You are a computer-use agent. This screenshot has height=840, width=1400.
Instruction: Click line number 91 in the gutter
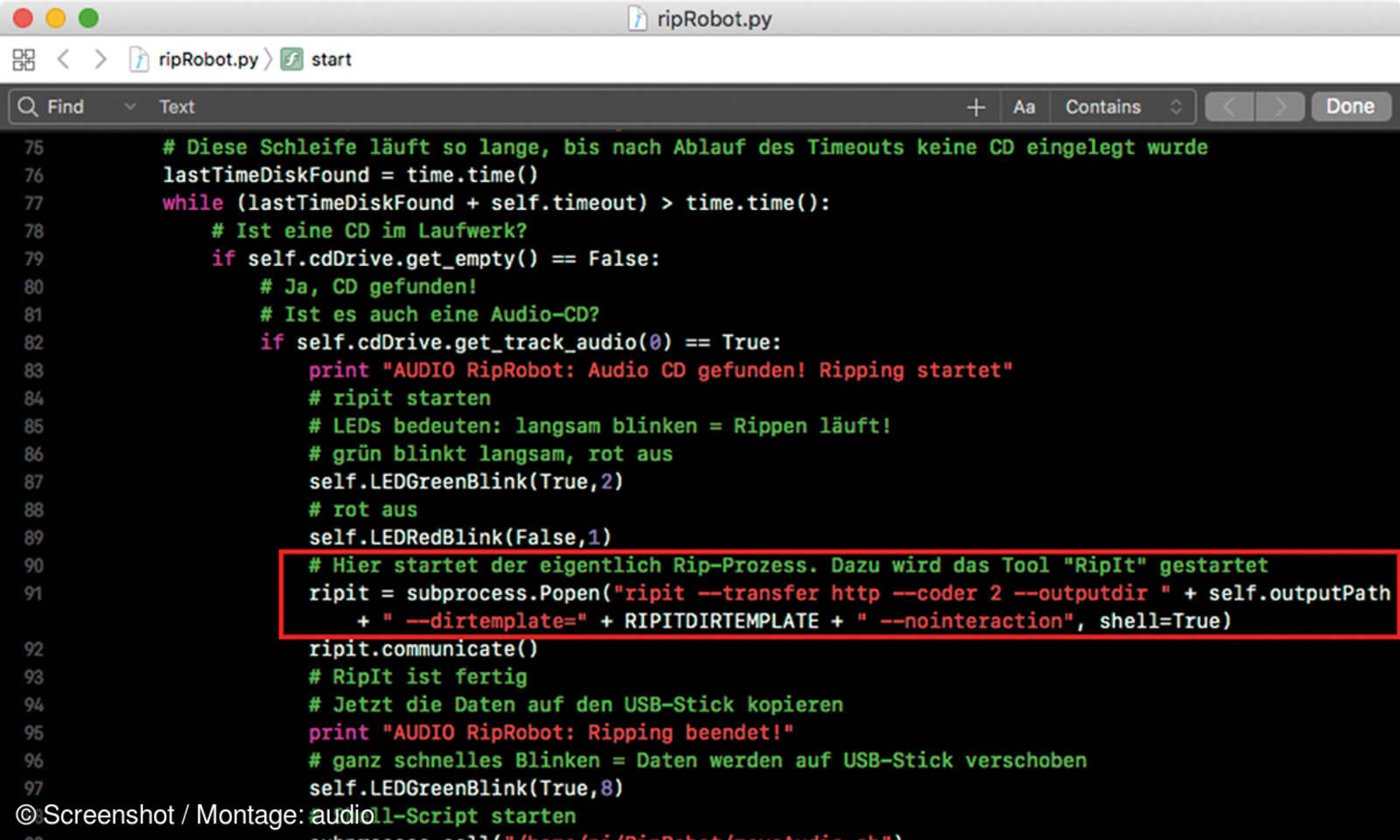pyautogui.click(x=33, y=593)
